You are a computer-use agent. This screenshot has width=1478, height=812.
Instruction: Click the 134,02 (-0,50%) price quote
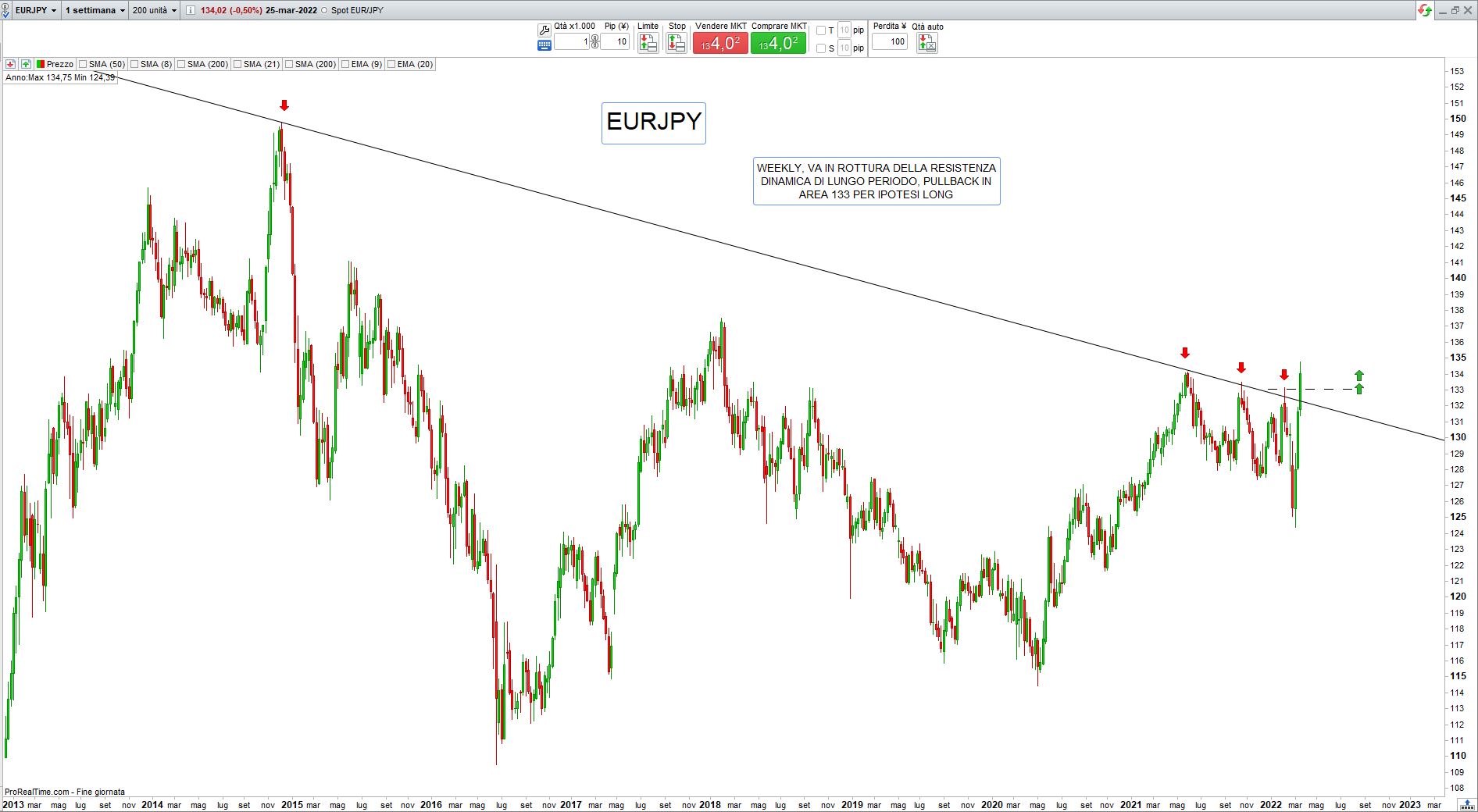pos(231,10)
